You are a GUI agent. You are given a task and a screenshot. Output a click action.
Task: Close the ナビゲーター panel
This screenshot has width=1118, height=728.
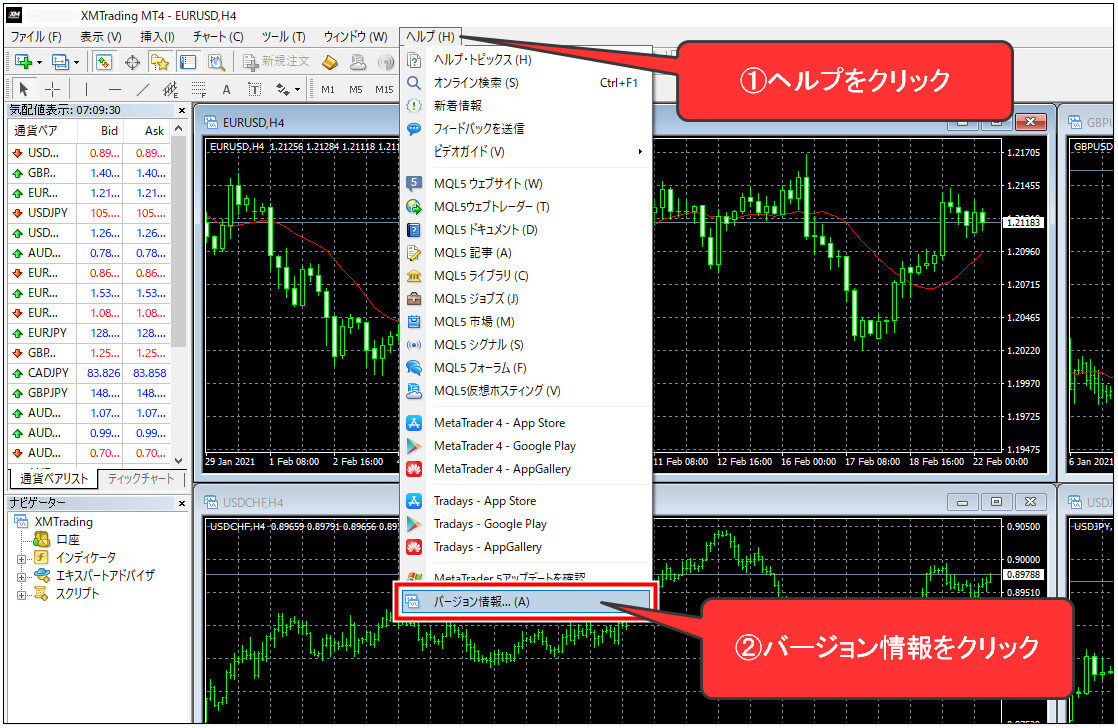point(182,503)
